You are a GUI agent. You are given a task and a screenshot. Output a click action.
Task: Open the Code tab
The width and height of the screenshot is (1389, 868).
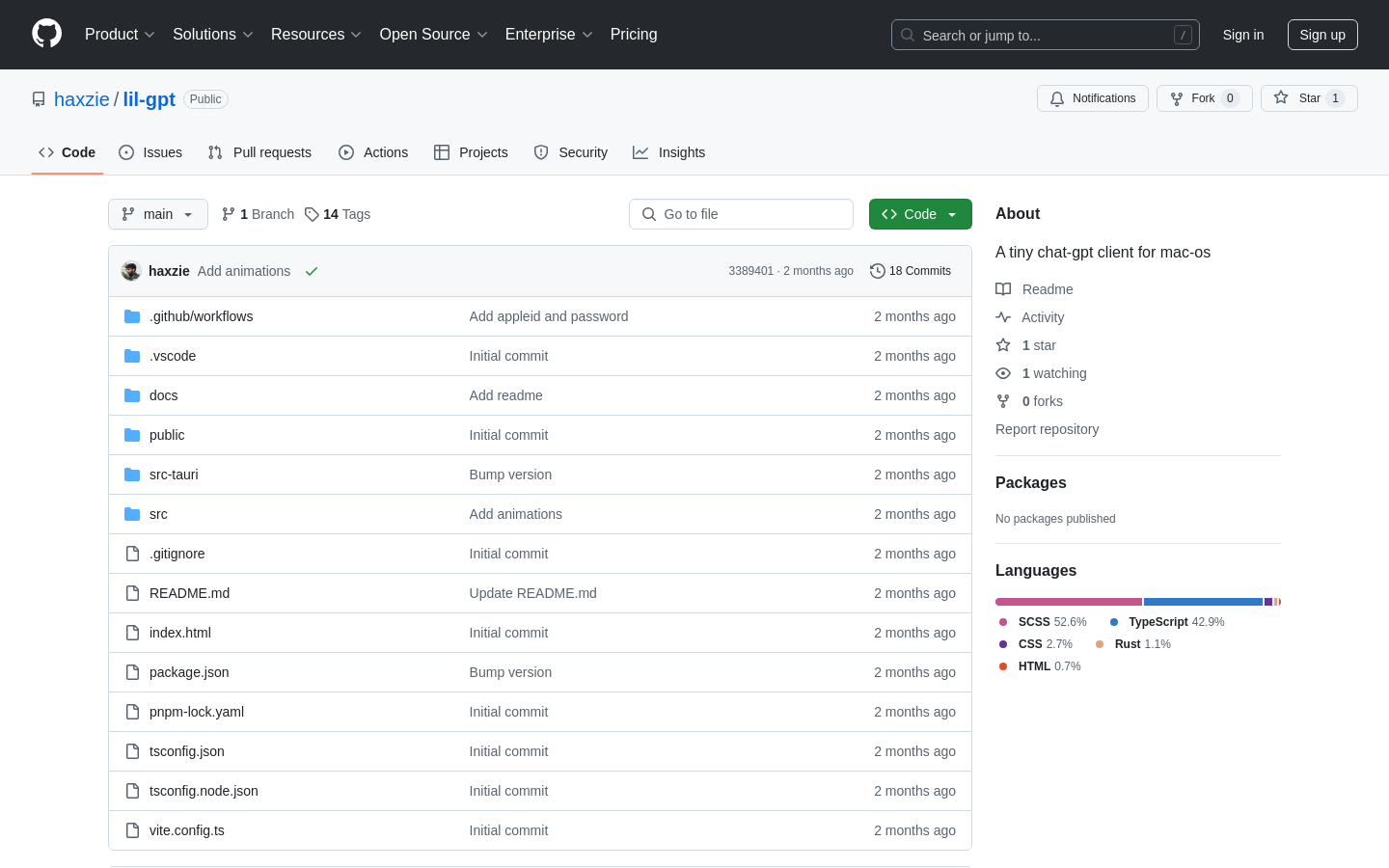[68, 152]
